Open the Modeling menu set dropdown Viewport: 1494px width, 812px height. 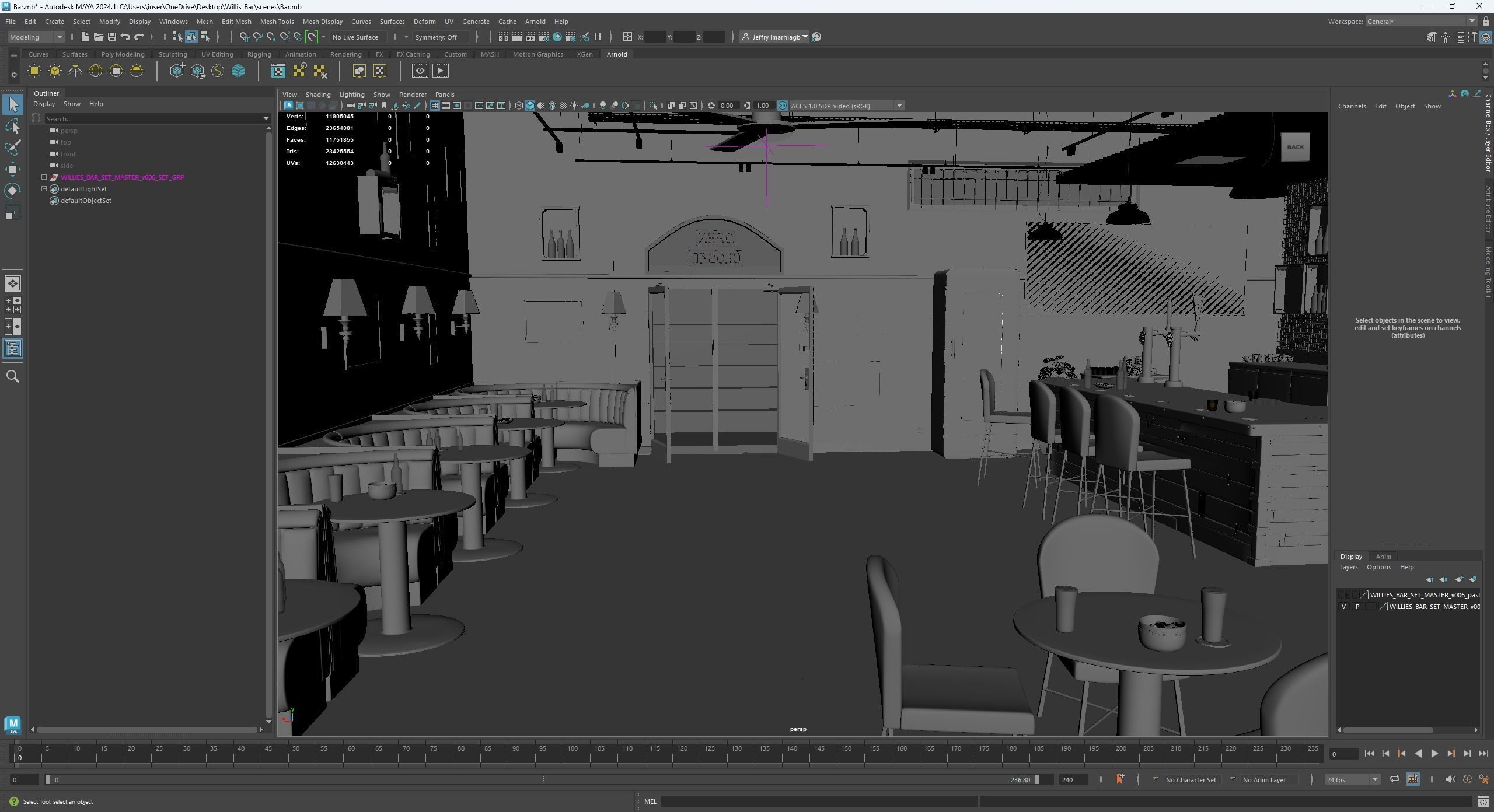coord(36,37)
